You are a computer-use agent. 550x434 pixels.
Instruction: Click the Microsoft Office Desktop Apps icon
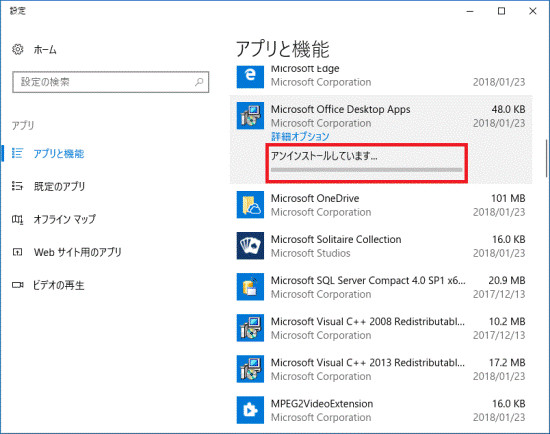point(250,116)
